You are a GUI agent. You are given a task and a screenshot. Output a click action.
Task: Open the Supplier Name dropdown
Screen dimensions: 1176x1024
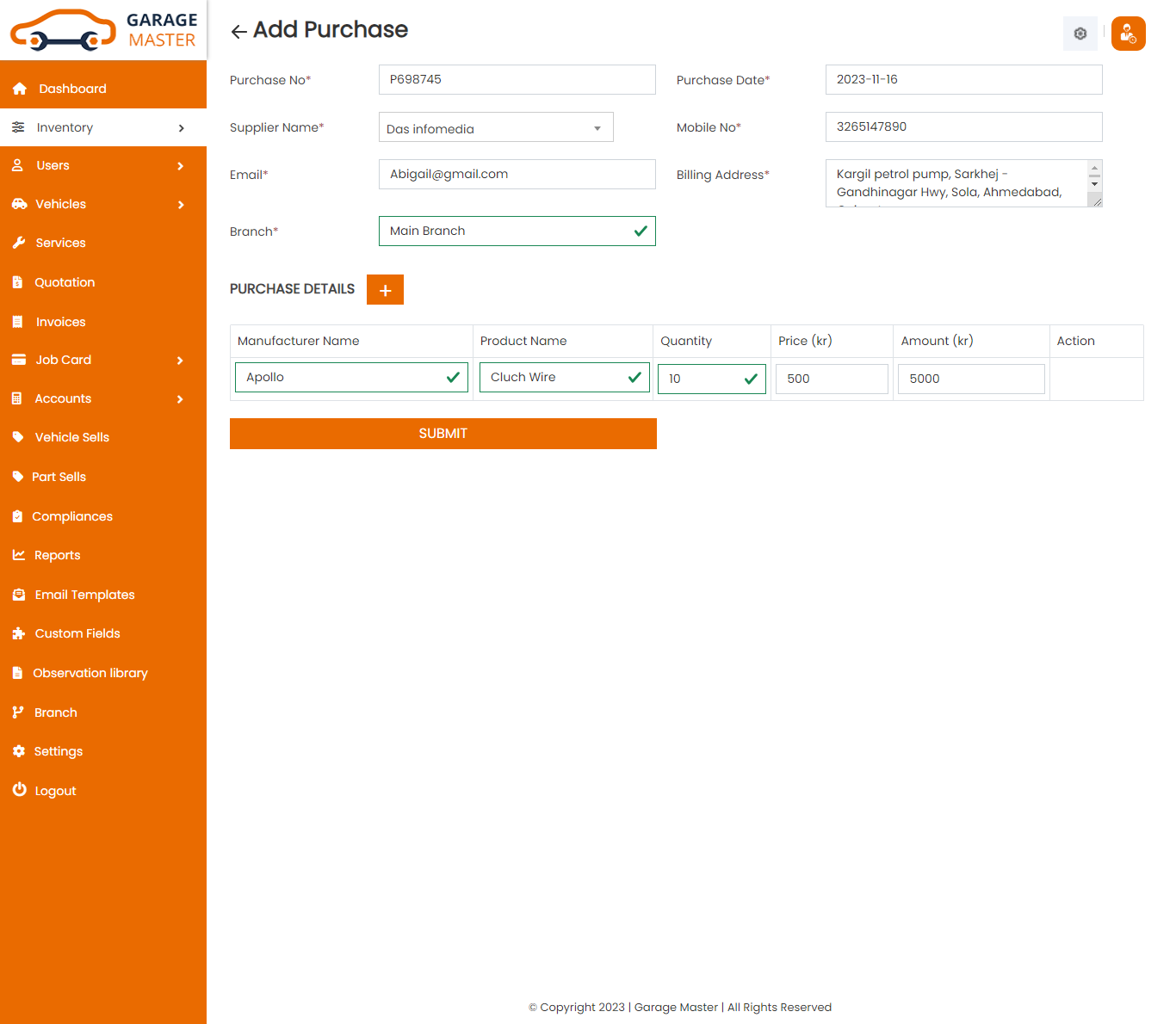[496, 127]
